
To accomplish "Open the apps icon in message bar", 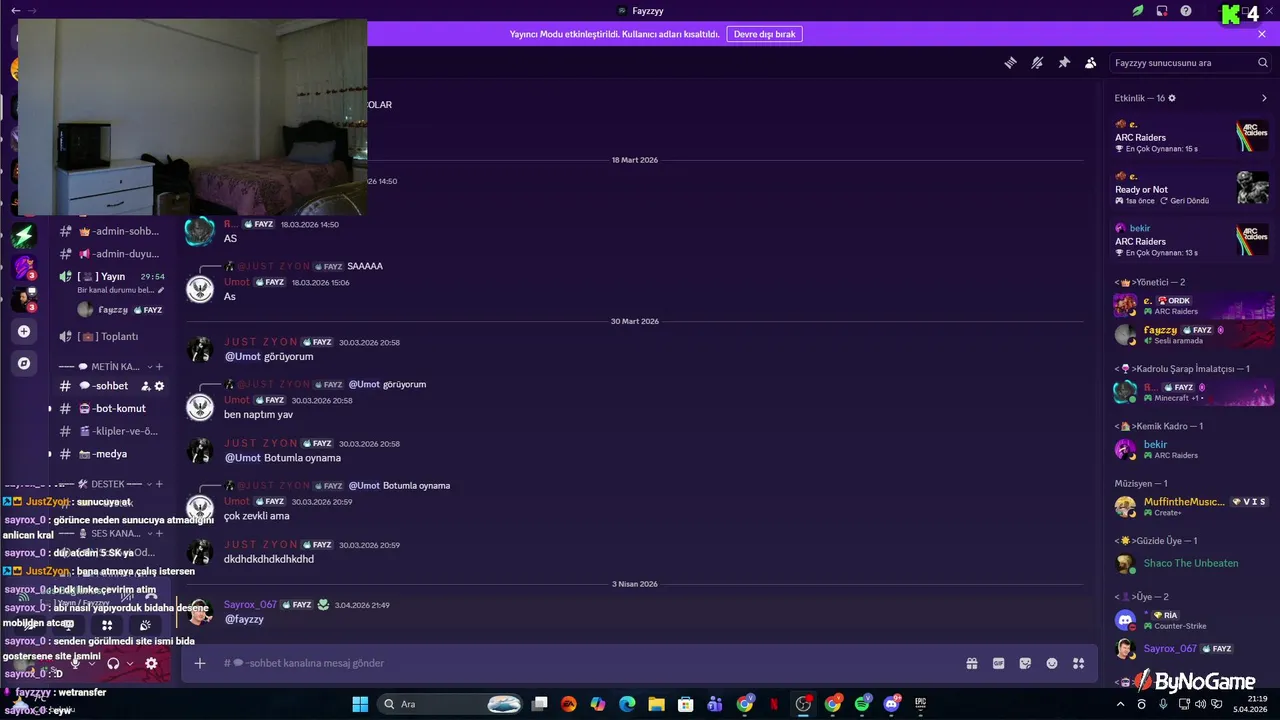I will (x=1079, y=663).
